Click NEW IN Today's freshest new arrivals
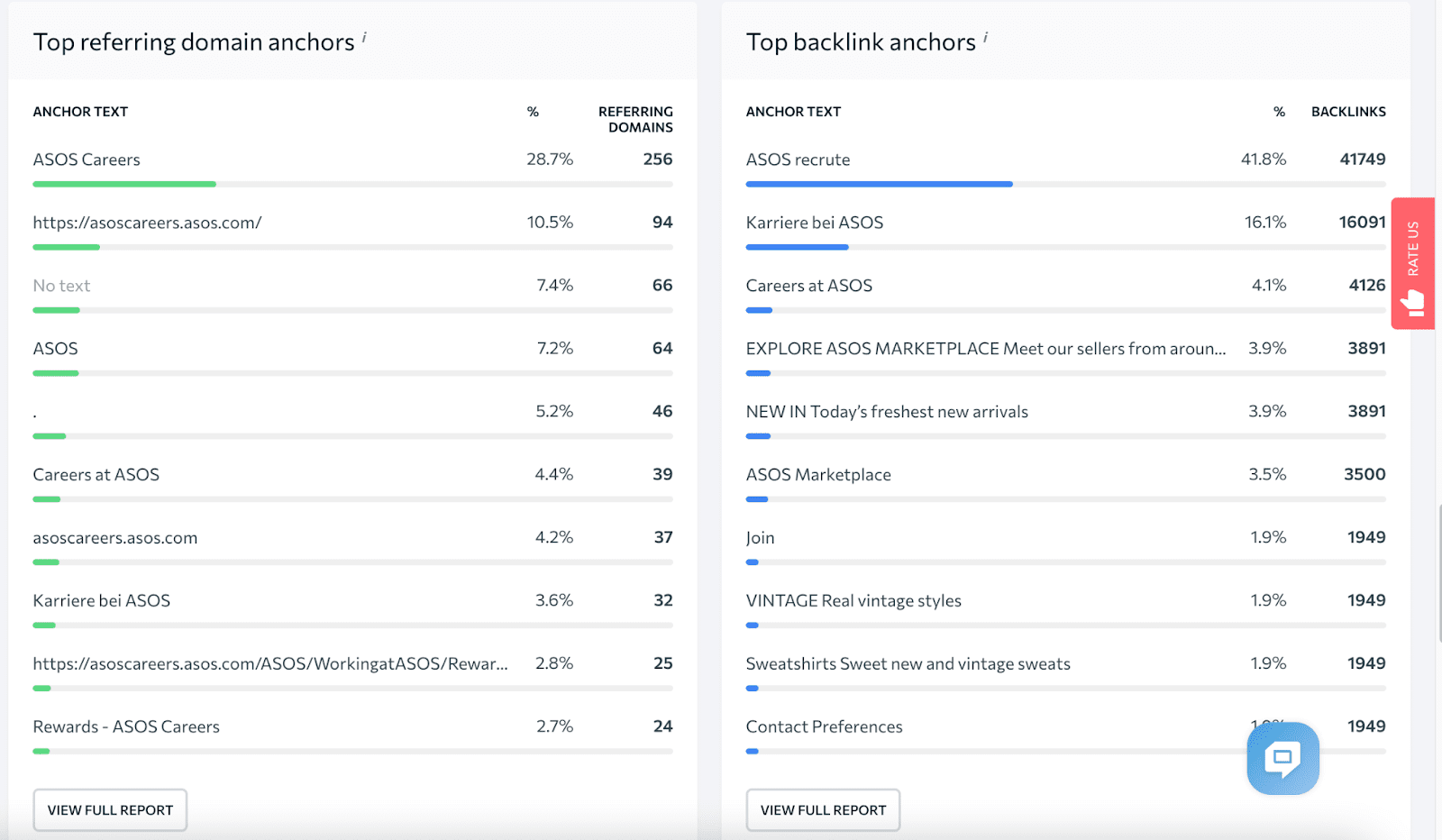The image size is (1442, 840). coord(887,412)
